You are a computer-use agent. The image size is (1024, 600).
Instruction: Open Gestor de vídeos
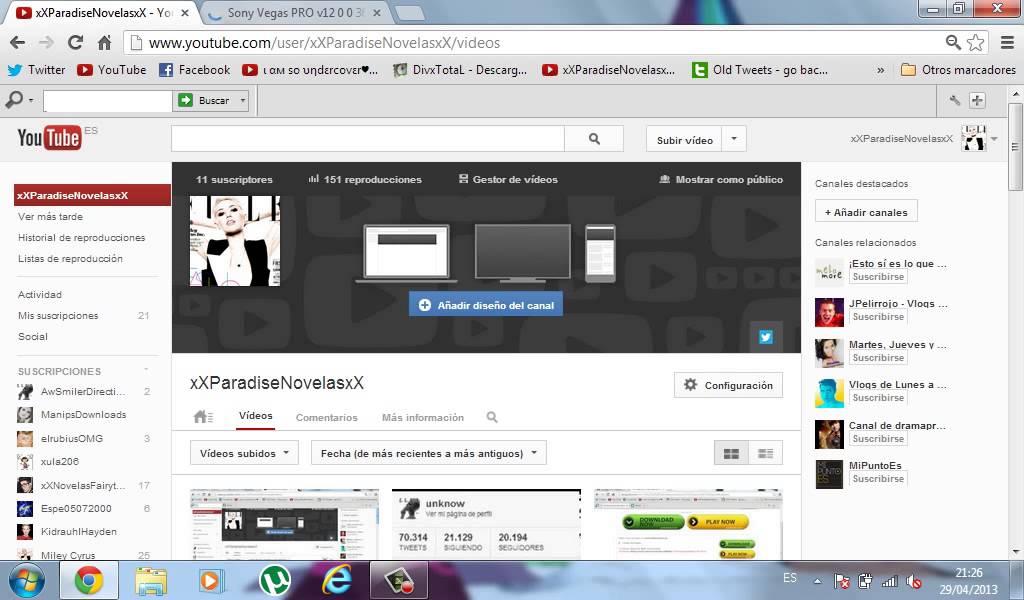pyautogui.click(x=508, y=179)
